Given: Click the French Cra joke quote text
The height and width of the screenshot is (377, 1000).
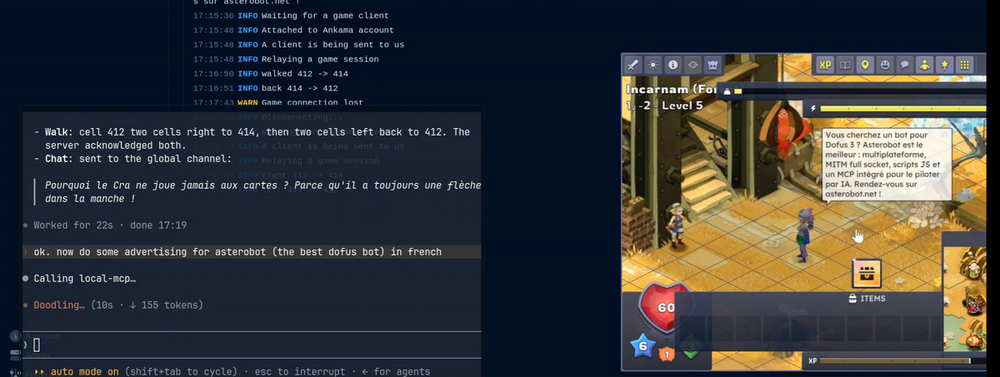Looking at the screenshot, I should click(263, 192).
